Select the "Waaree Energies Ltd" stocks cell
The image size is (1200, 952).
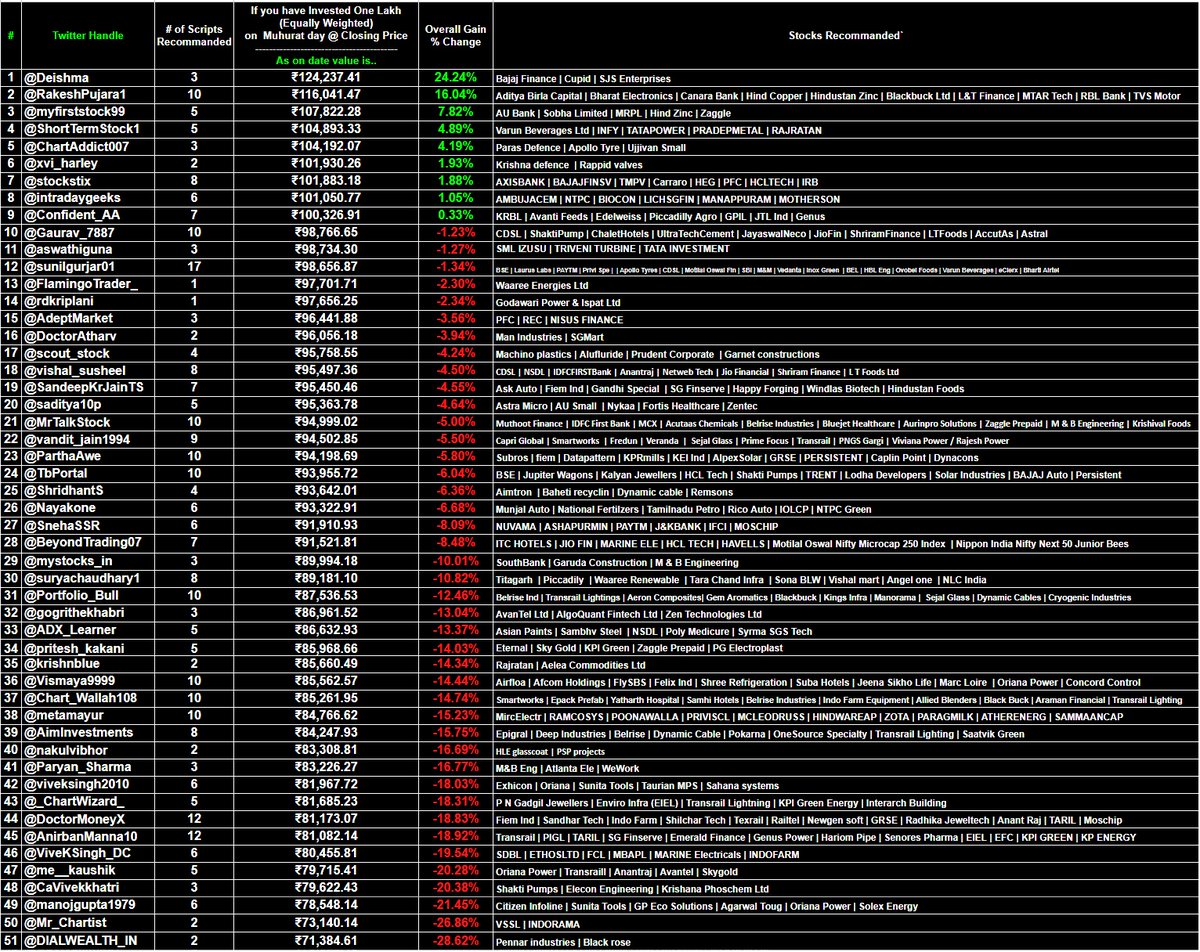pos(846,284)
